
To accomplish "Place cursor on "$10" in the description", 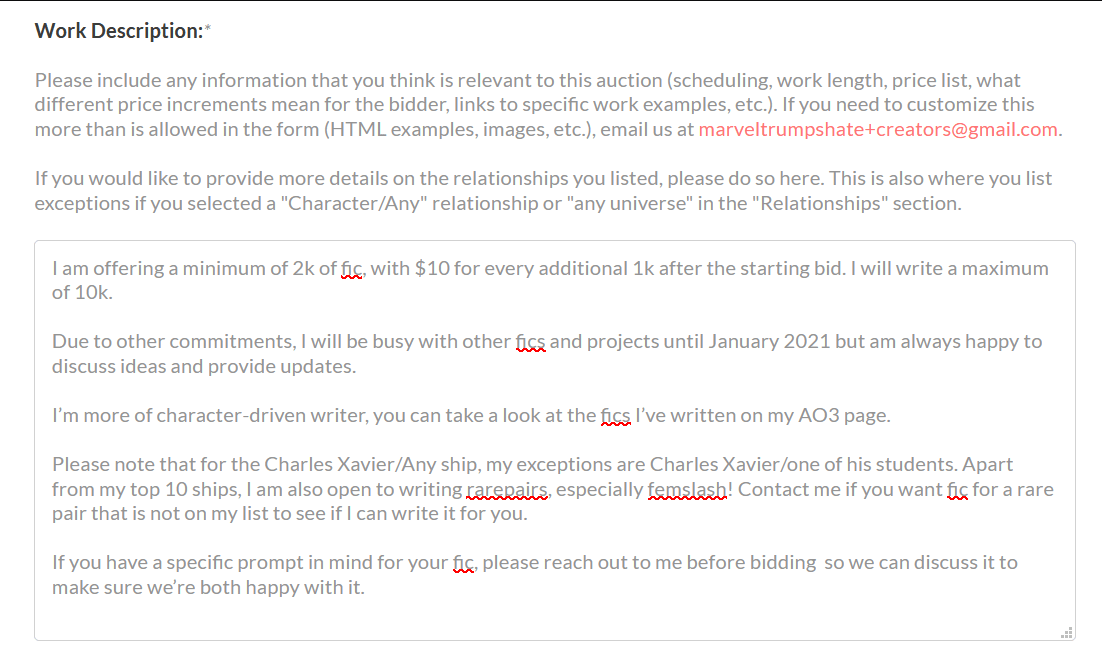I will 432,269.
